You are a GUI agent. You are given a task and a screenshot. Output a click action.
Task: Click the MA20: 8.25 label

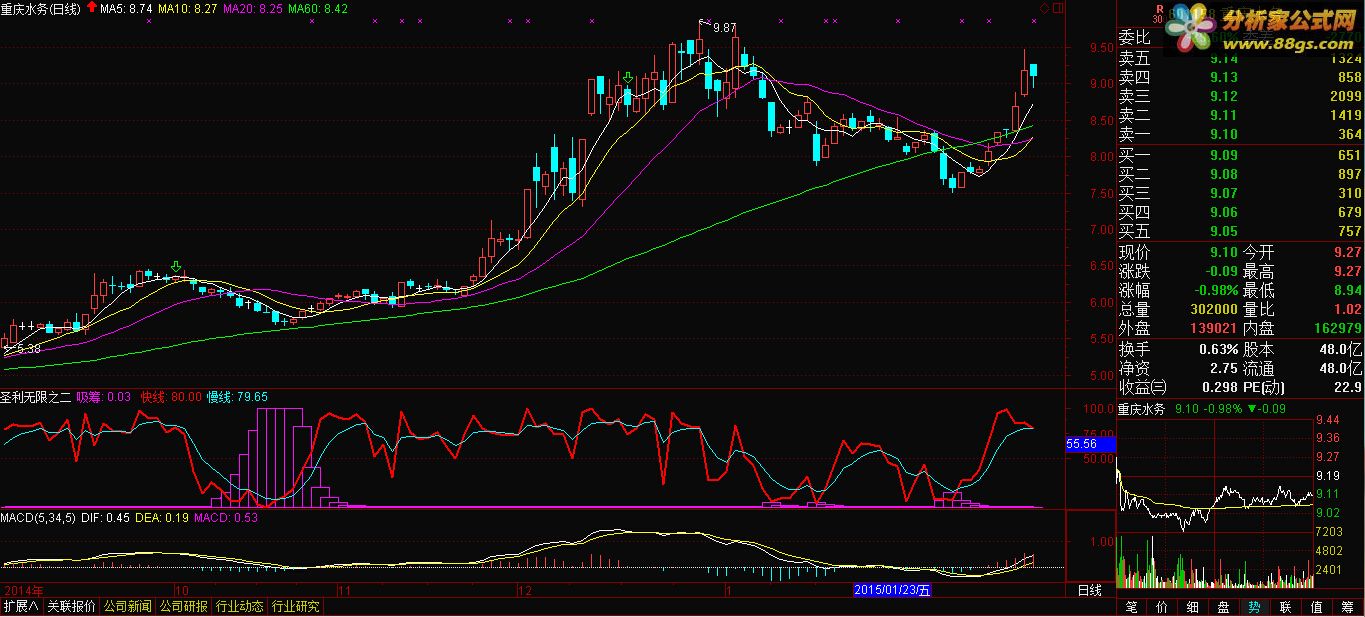click(253, 9)
